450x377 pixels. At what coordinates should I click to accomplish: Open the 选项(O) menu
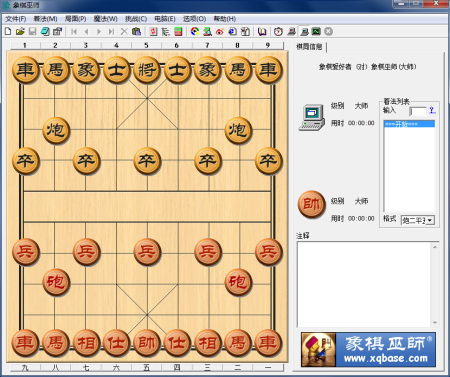click(195, 19)
